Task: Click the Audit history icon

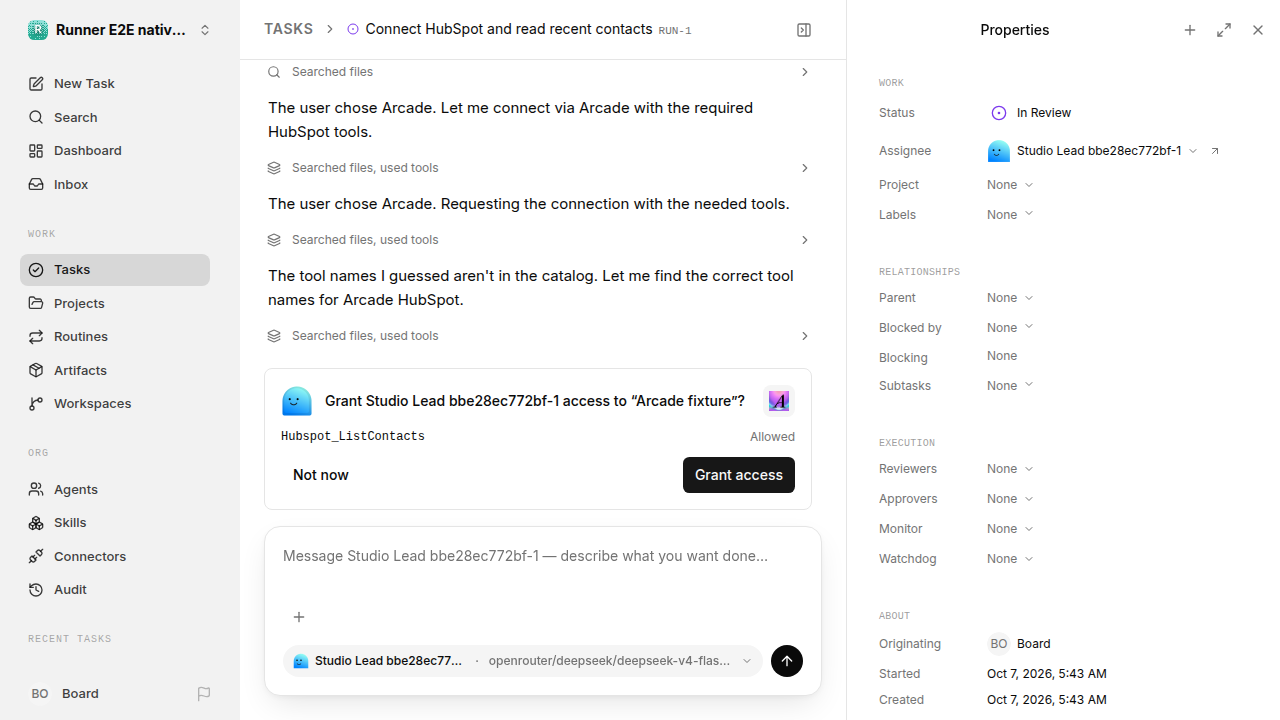Action: click(x=36, y=589)
